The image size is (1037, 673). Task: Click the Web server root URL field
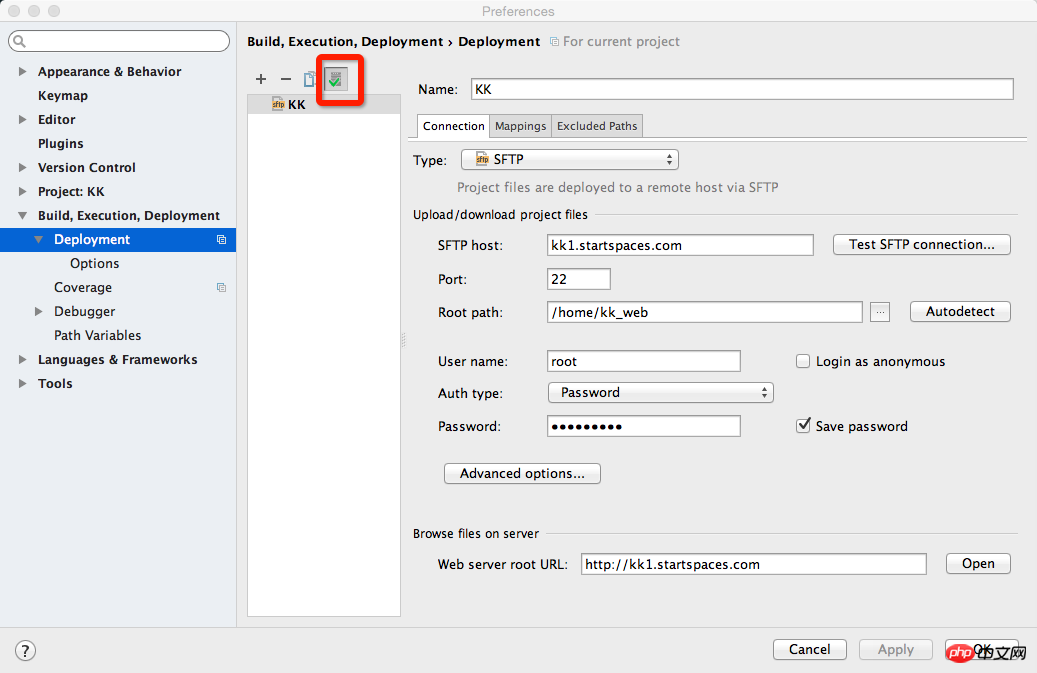(x=753, y=564)
